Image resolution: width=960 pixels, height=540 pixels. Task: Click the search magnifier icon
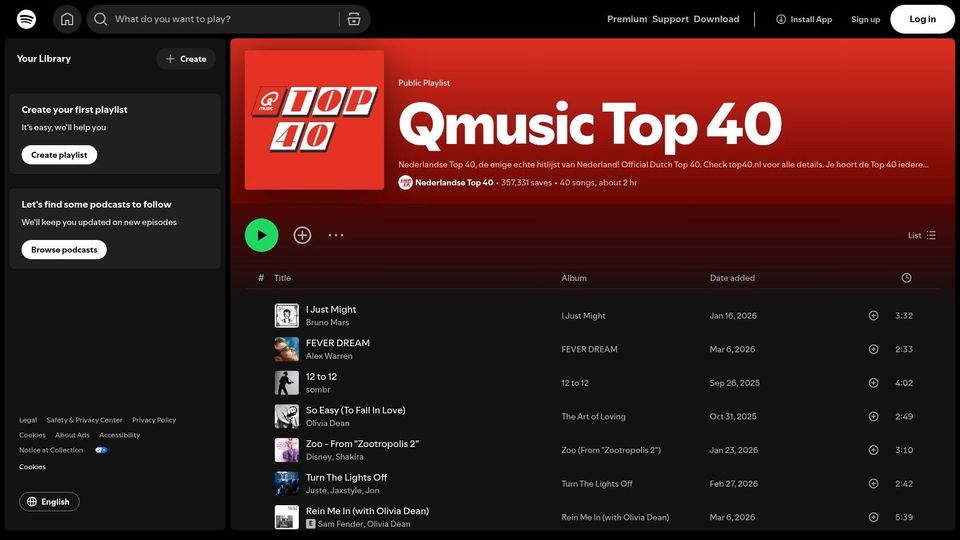click(100, 19)
